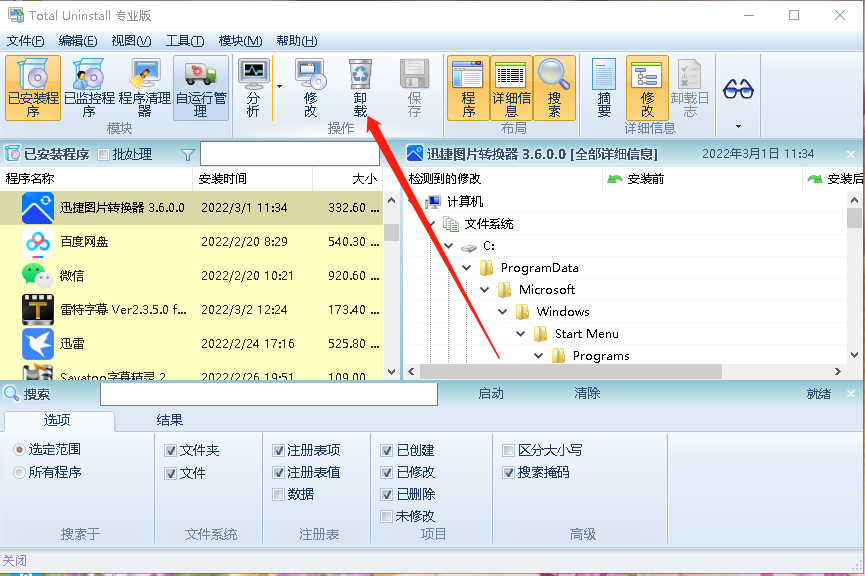Uncheck the 文件 checkbox
The image size is (865, 576).
click(x=170, y=473)
